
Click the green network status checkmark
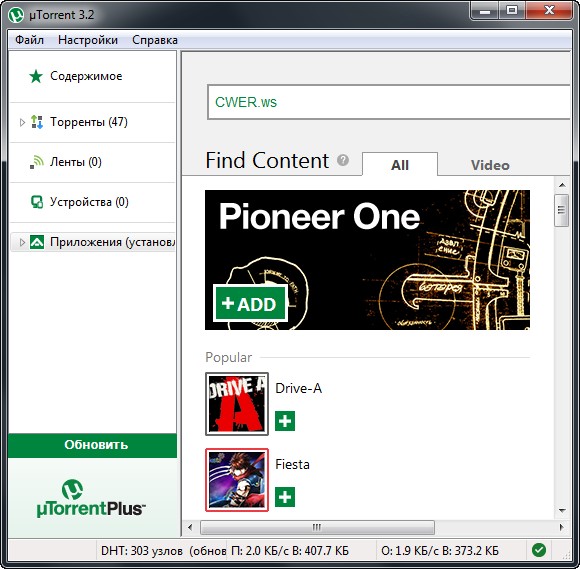click(539, 550)
